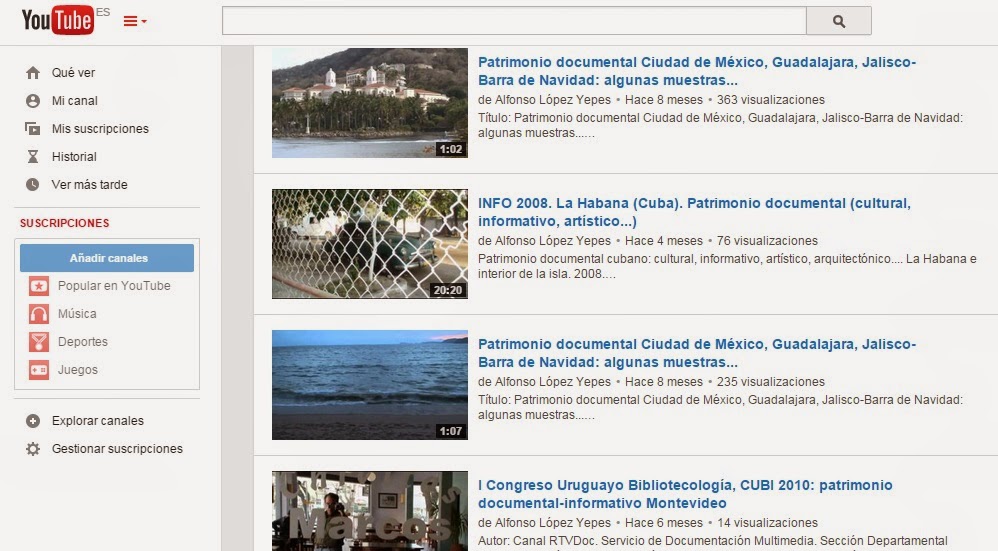Play the 1:07 sea video thumbnail
Image resolution: width=998 pixels, height=551 pixels.
(370, 385)
